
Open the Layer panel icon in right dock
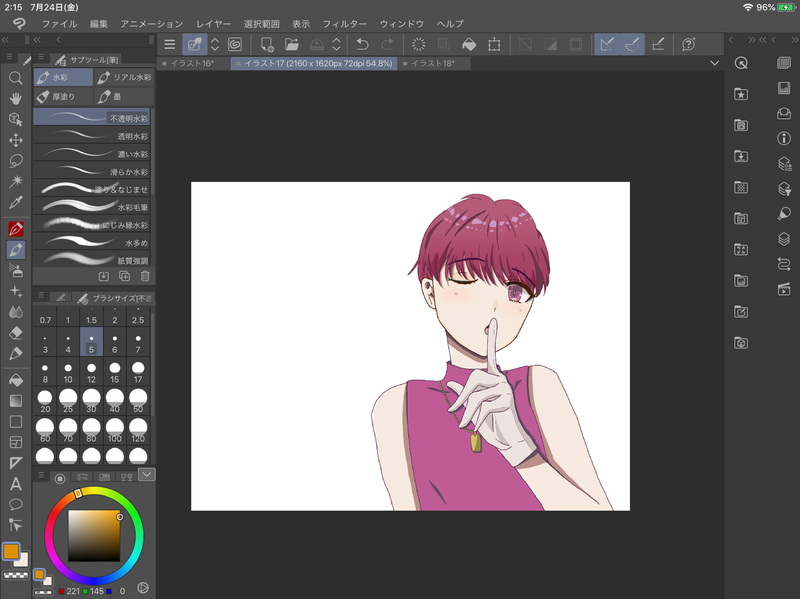click(784, 239)
